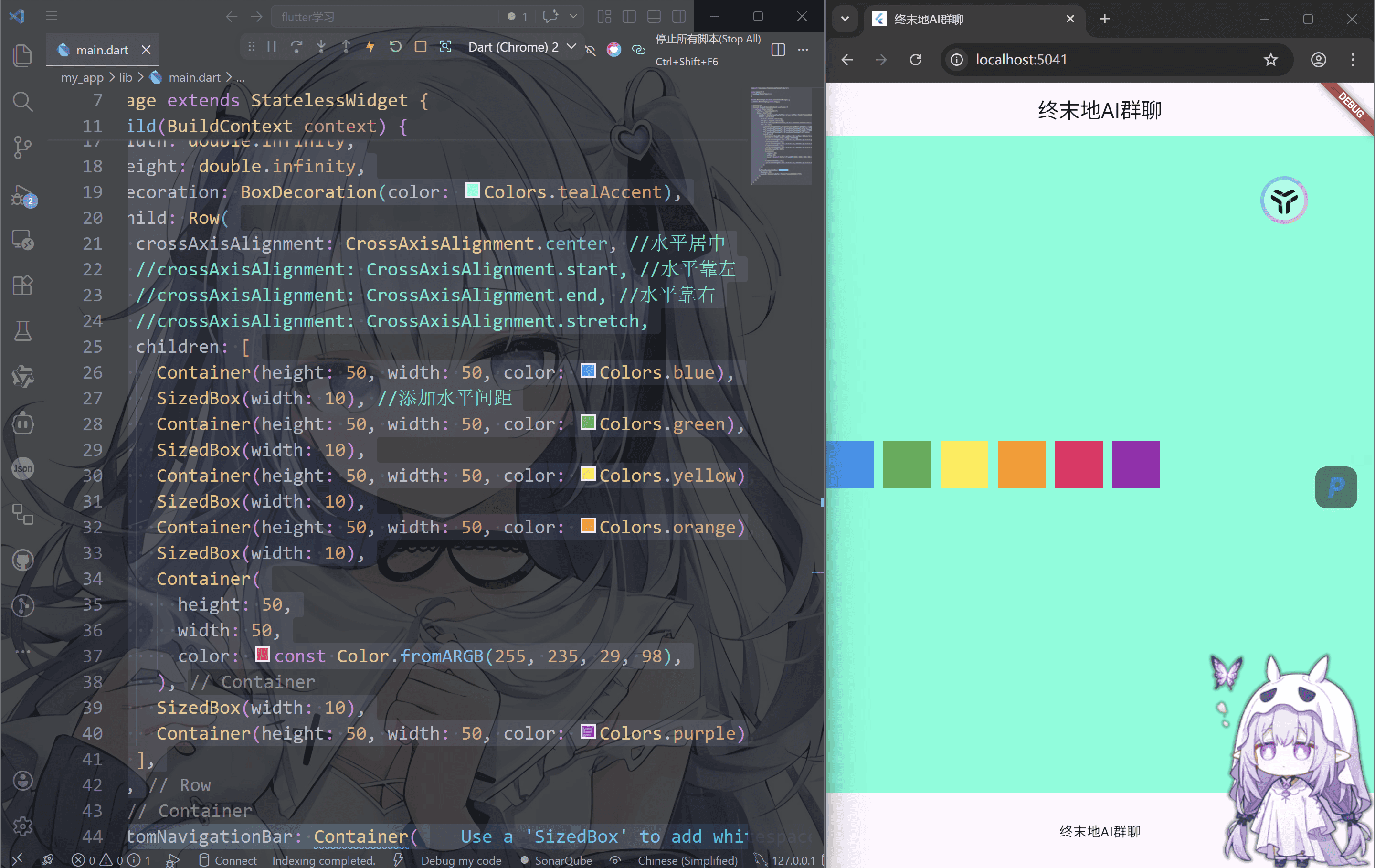This screenshot has width=1375, height=868.
Task: Reload the localhost:5041 page
Action: coord(915,59)
